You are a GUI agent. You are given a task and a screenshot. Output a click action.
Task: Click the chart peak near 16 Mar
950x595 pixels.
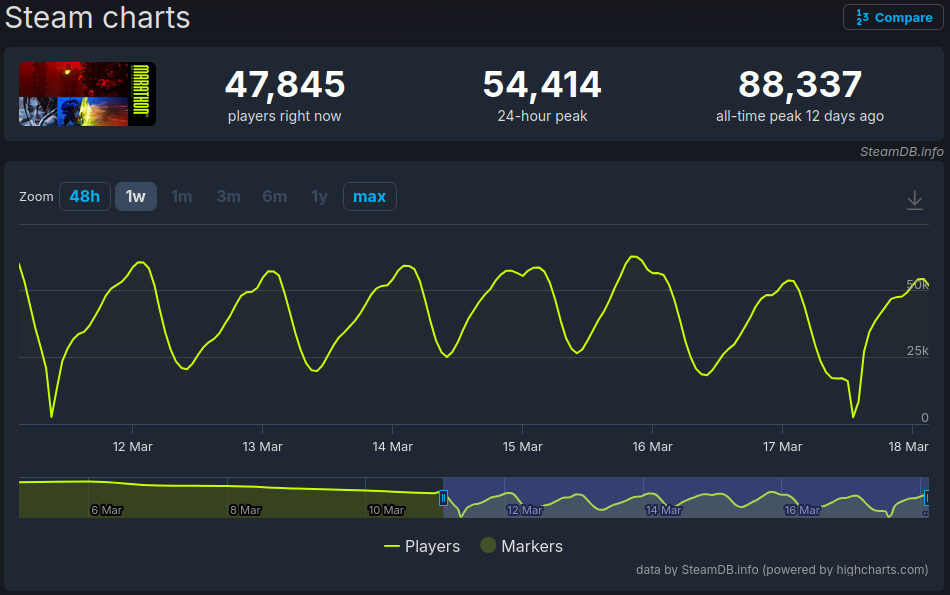(634, 257)
